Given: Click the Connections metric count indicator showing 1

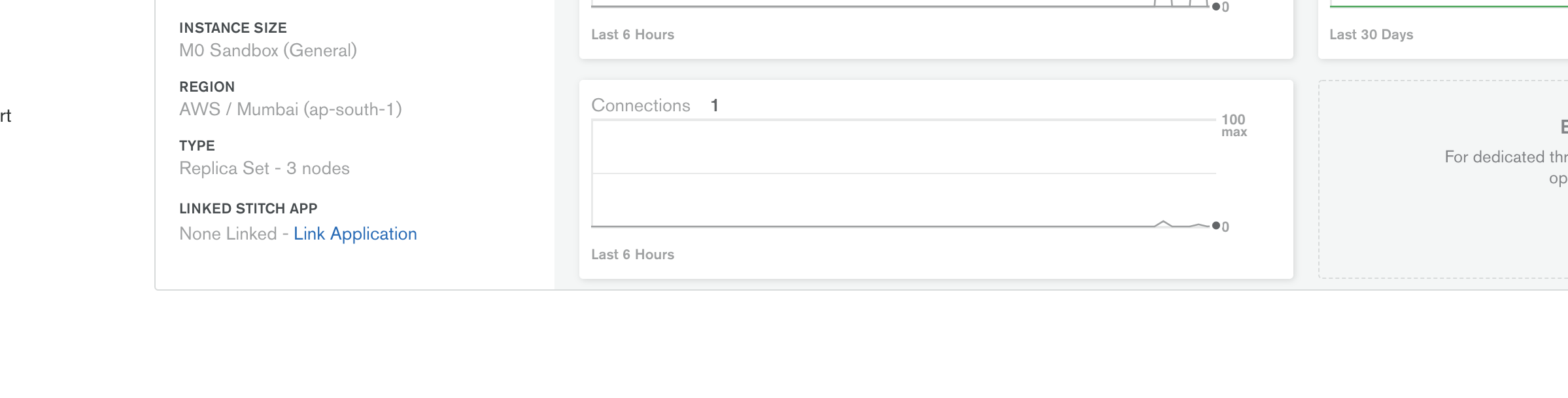Looking at the screenshot, I should pyautogui.click(x=715, y=105).
